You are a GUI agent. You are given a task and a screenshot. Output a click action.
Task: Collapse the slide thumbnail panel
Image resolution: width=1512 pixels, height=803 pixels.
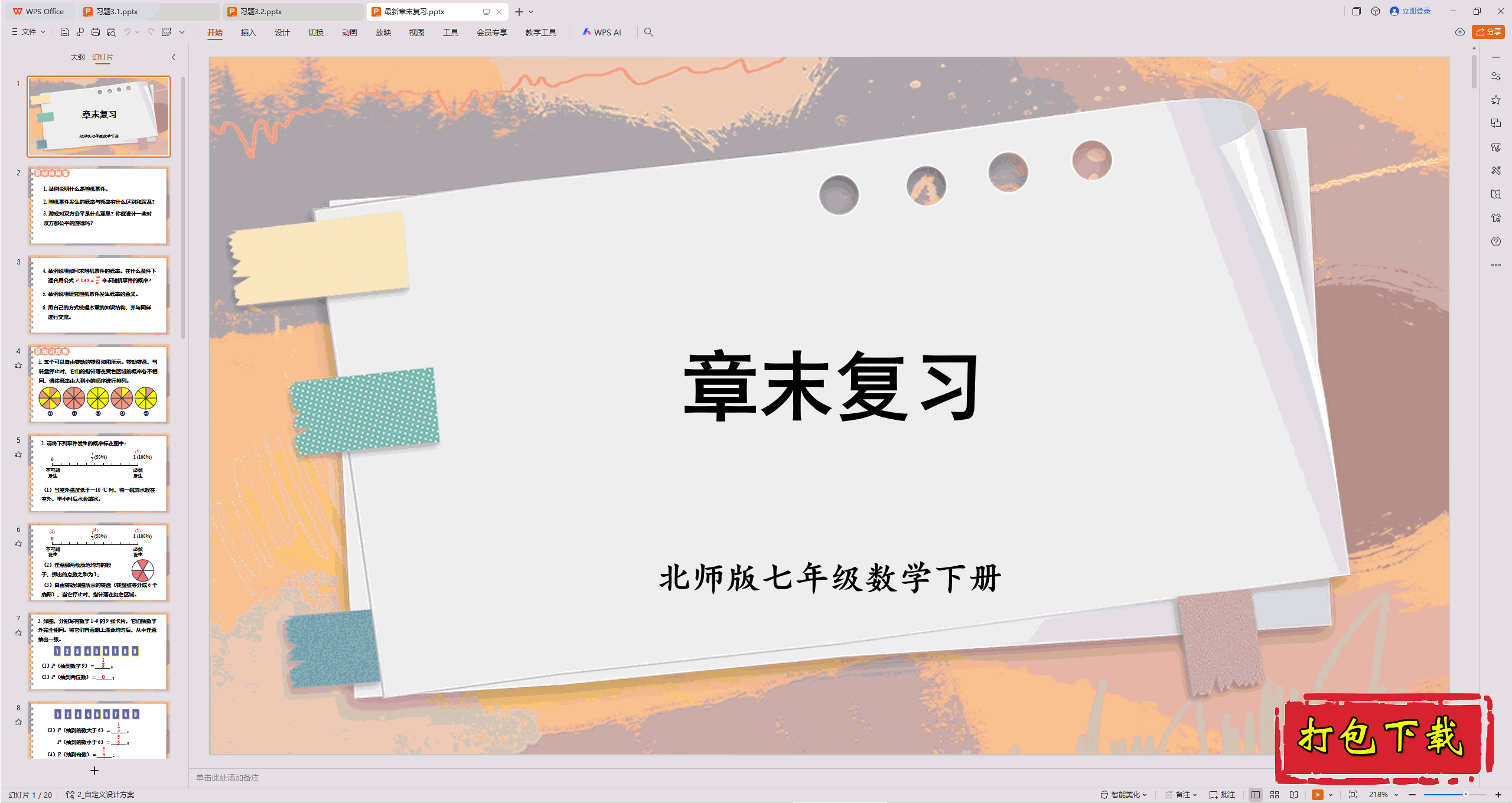(x=174, y=57)
